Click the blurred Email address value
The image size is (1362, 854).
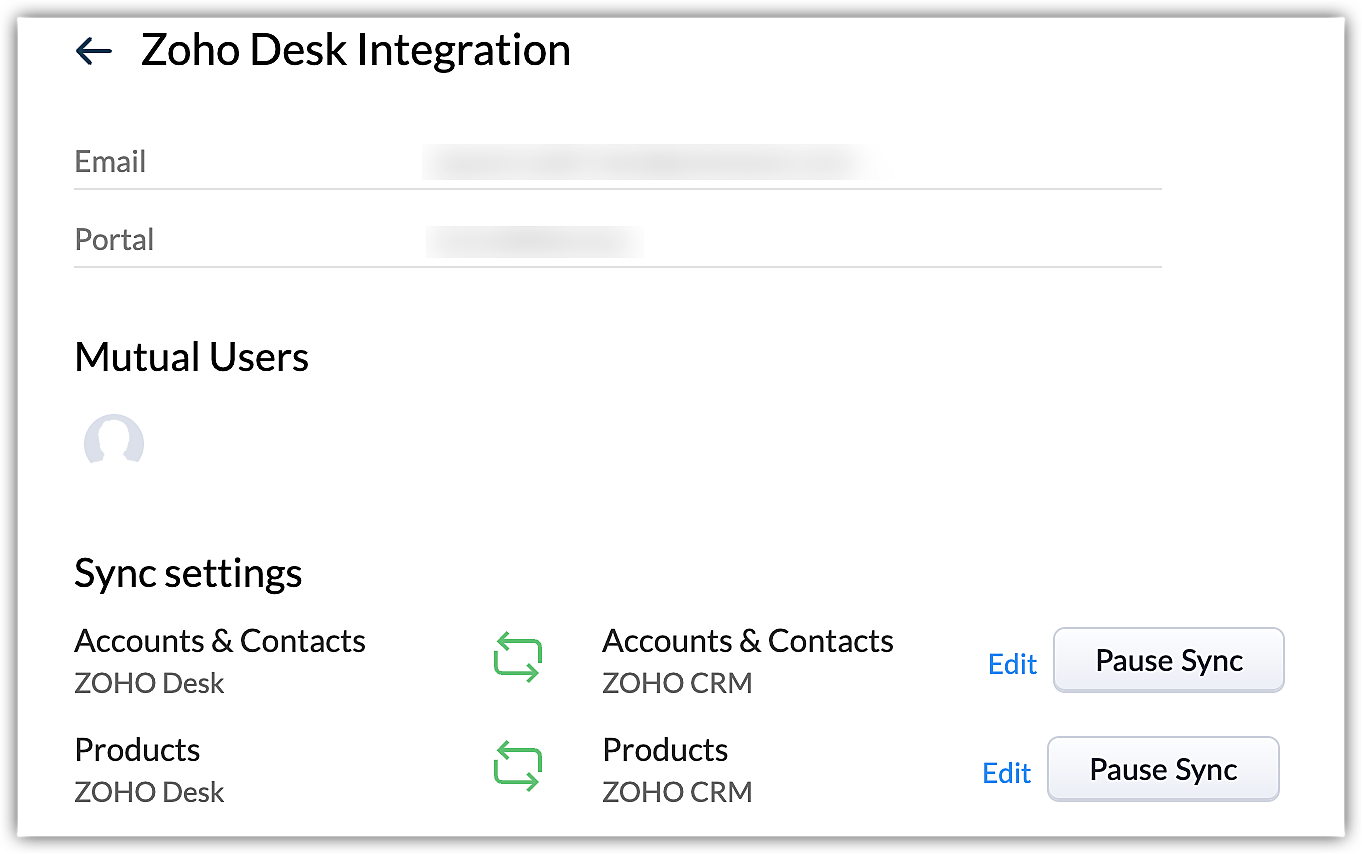pyautogui.click(x=645, y=161)
